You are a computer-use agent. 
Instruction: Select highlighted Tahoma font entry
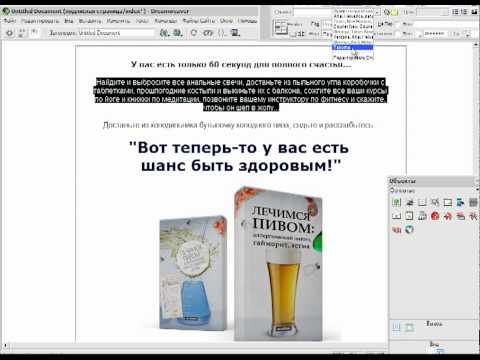pyautogui.click(x=353, y=47)
